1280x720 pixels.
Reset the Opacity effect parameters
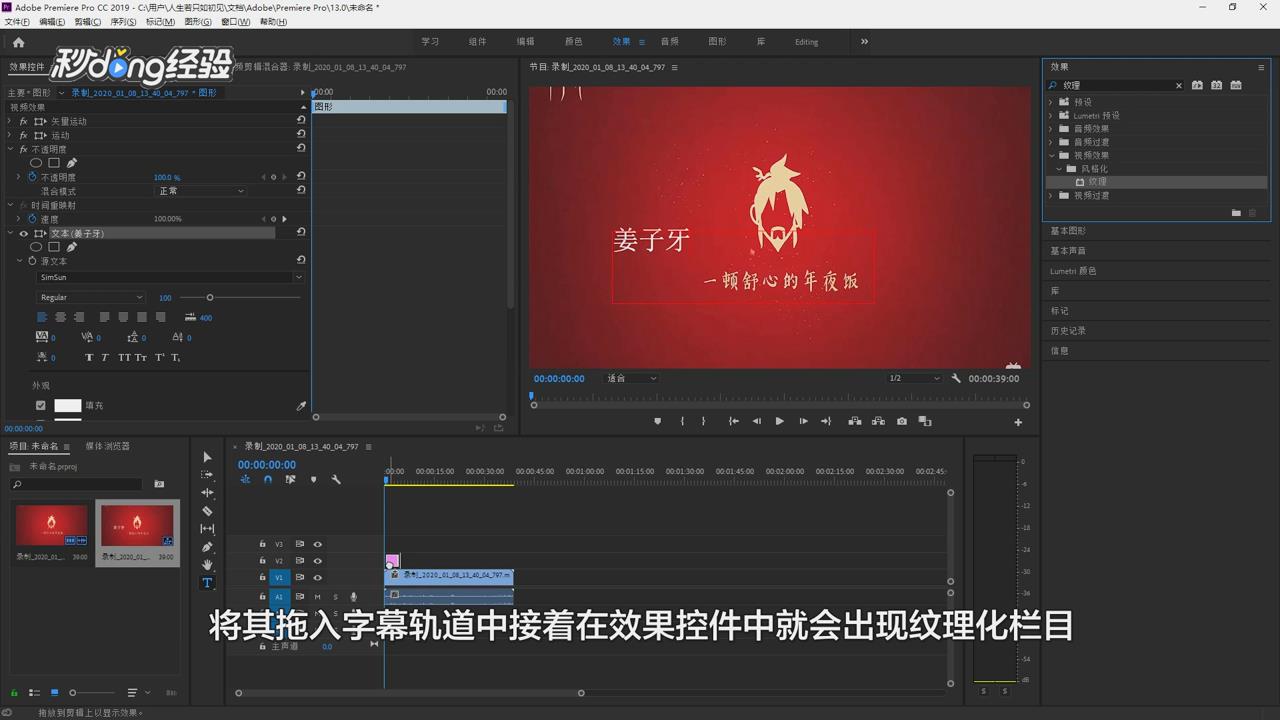pyautogui.click(x=301, y=148)
